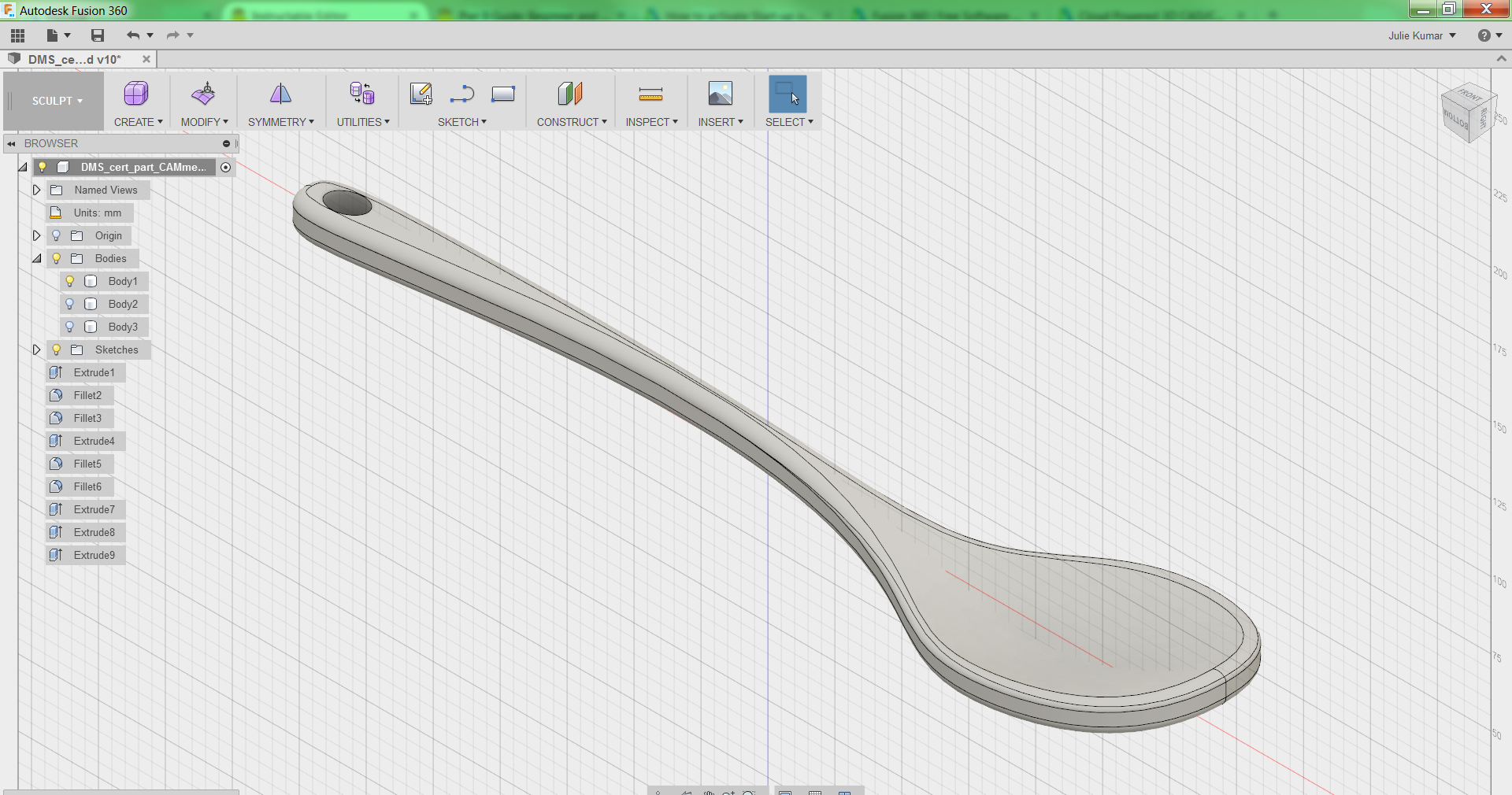Open the SCULPT workspace dropdown
Image resolution: width=1512 pixels, height=795 pixels.
(x=57, y=101)
